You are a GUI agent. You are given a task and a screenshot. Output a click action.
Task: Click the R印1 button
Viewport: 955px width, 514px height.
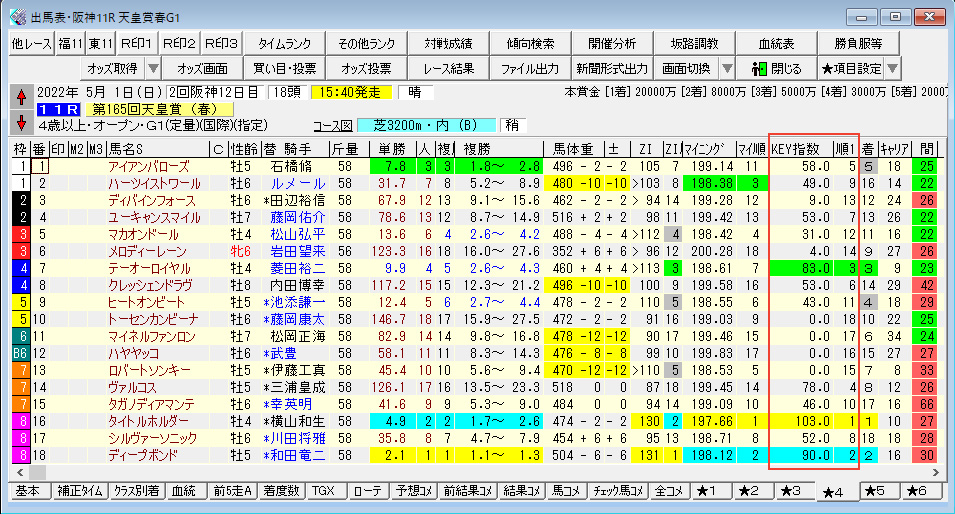click(x=136, y=44)
